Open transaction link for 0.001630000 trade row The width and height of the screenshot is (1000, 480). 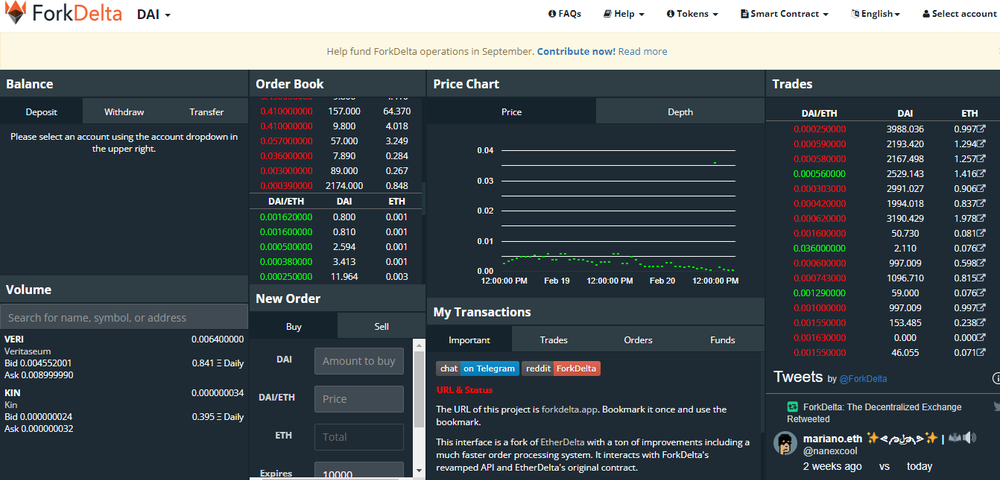point(982,338)
